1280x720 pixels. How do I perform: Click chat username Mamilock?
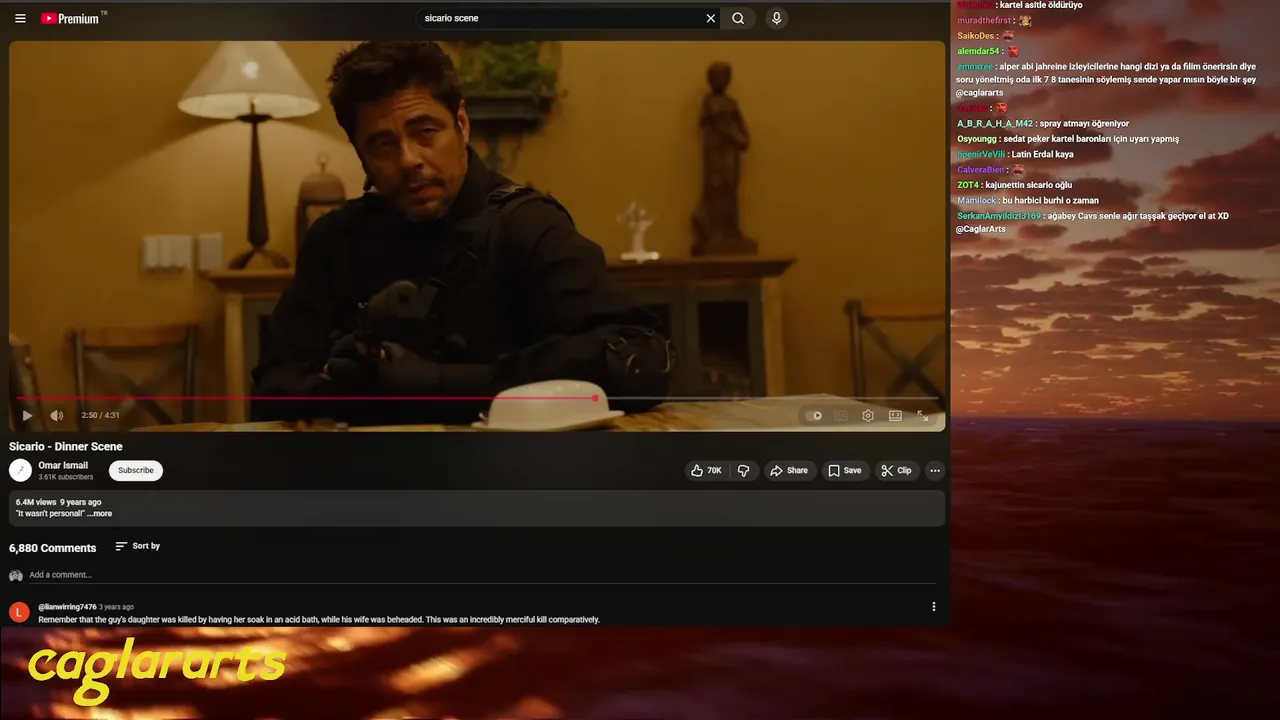pyautogui.click(x=977, y=200)
